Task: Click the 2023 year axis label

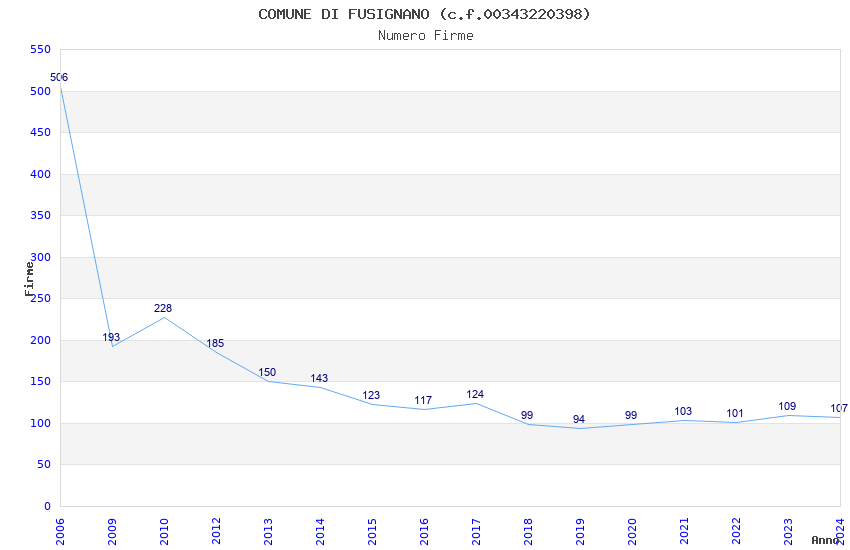Action: [789, 532]
